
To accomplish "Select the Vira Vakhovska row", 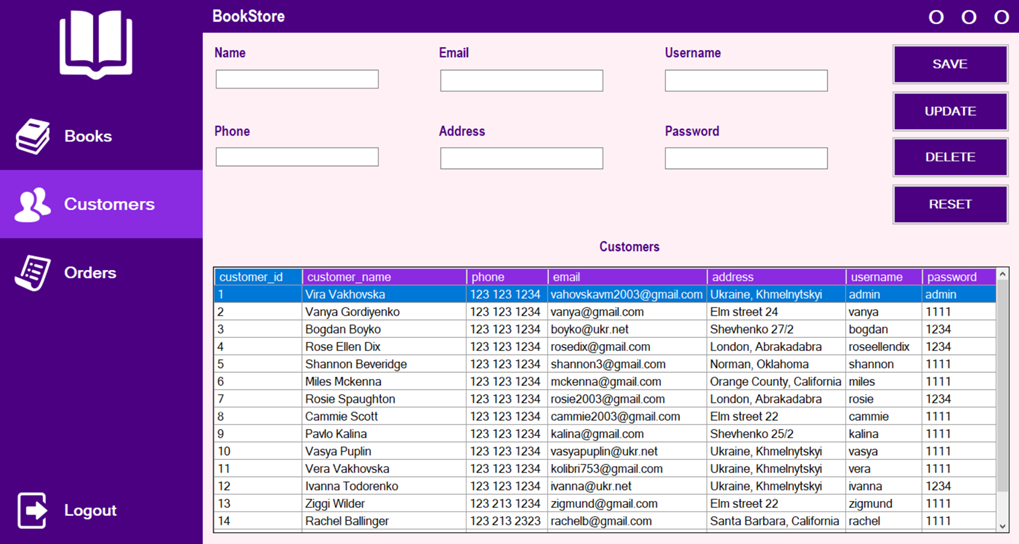I will (x=605, y=294).
